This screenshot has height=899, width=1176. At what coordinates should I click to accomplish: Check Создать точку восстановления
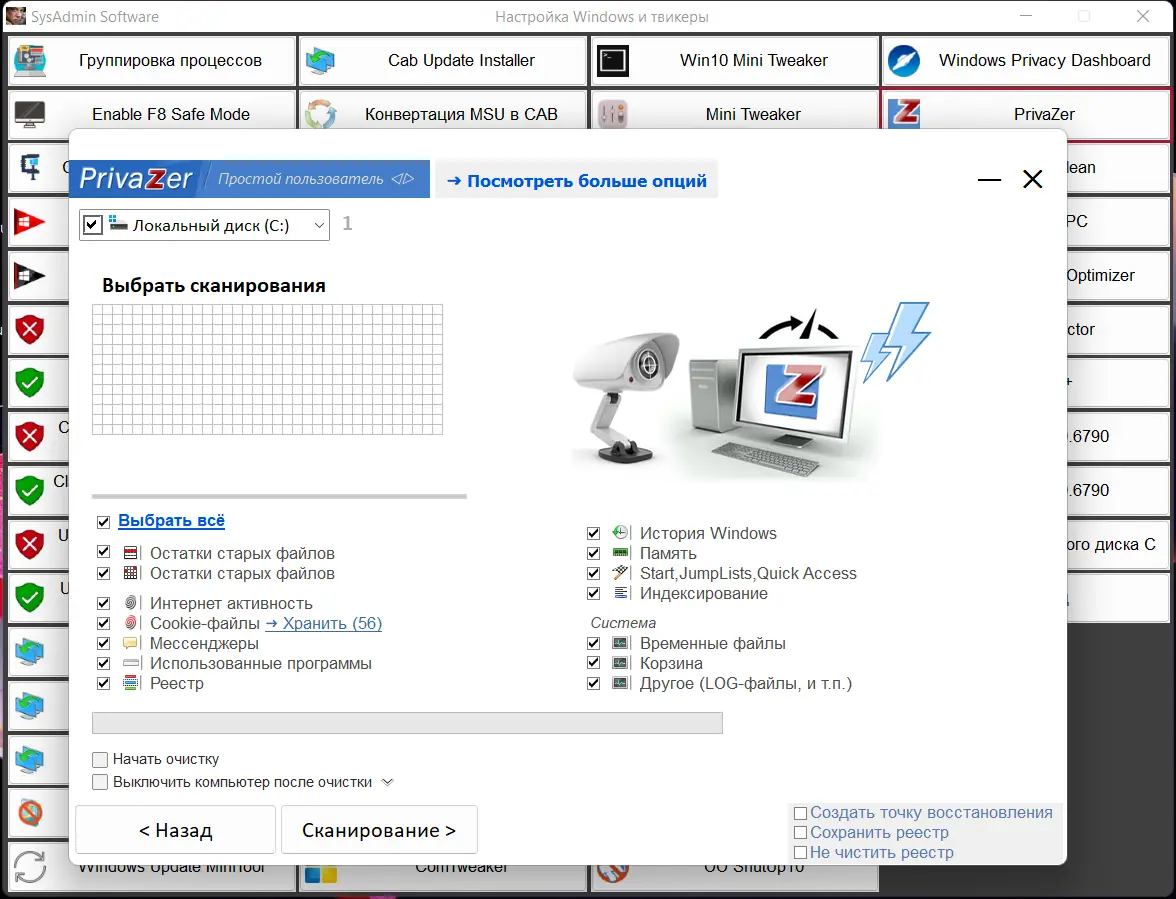click(801, 812)
